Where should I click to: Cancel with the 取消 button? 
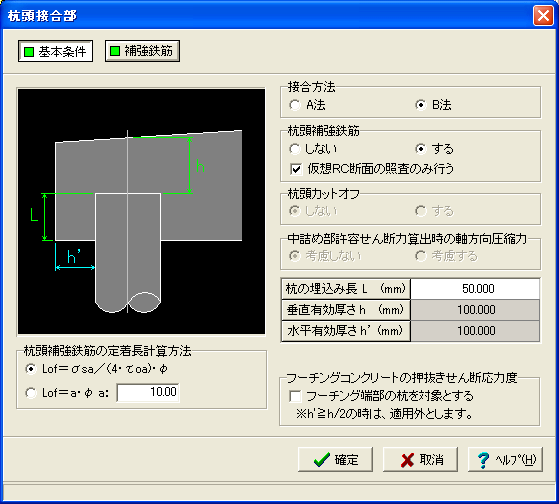tap(420, 460)
